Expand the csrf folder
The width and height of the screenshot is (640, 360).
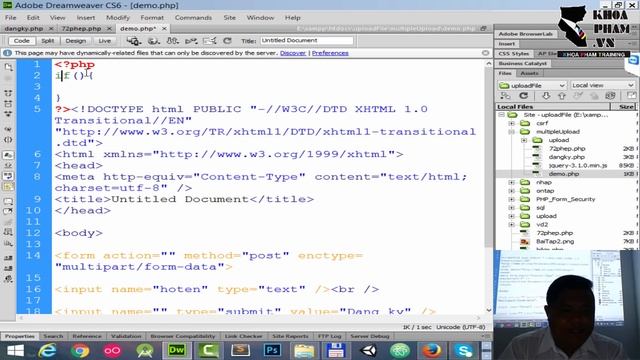tap(511, 123)
